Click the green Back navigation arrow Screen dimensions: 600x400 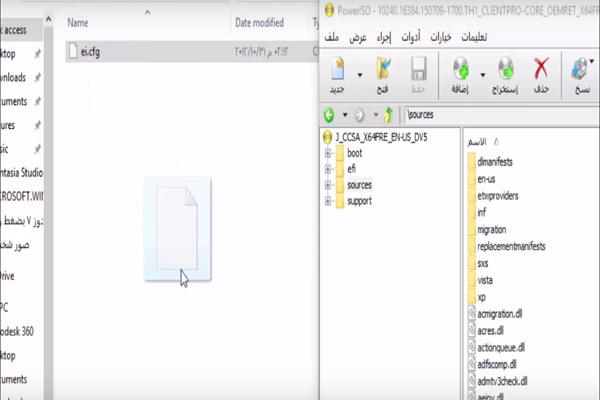pyautogui.click(x=329, y=115)
